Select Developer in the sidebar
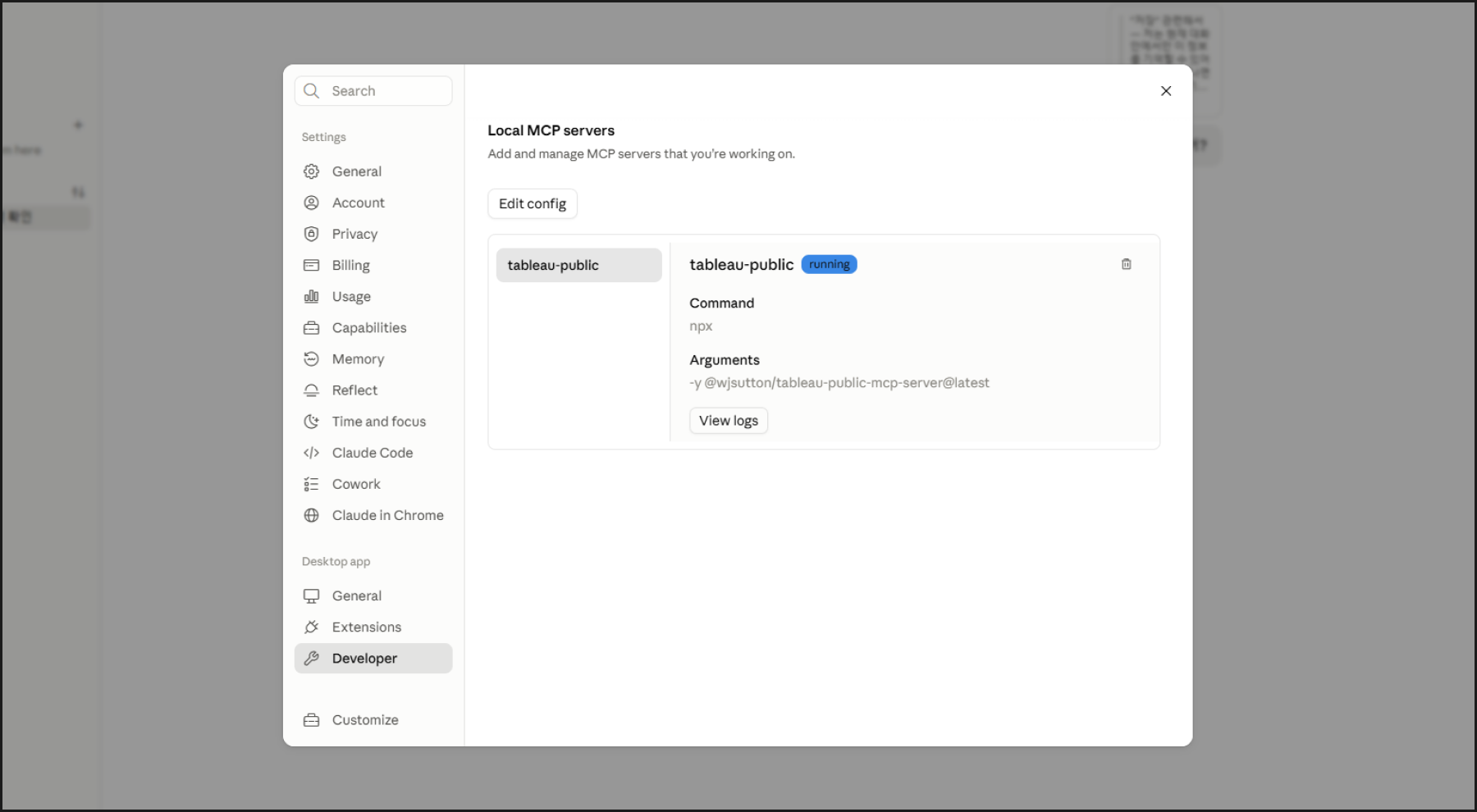Image resolution: width=1477 pixels, height=812 pixels. coord(373,659)
